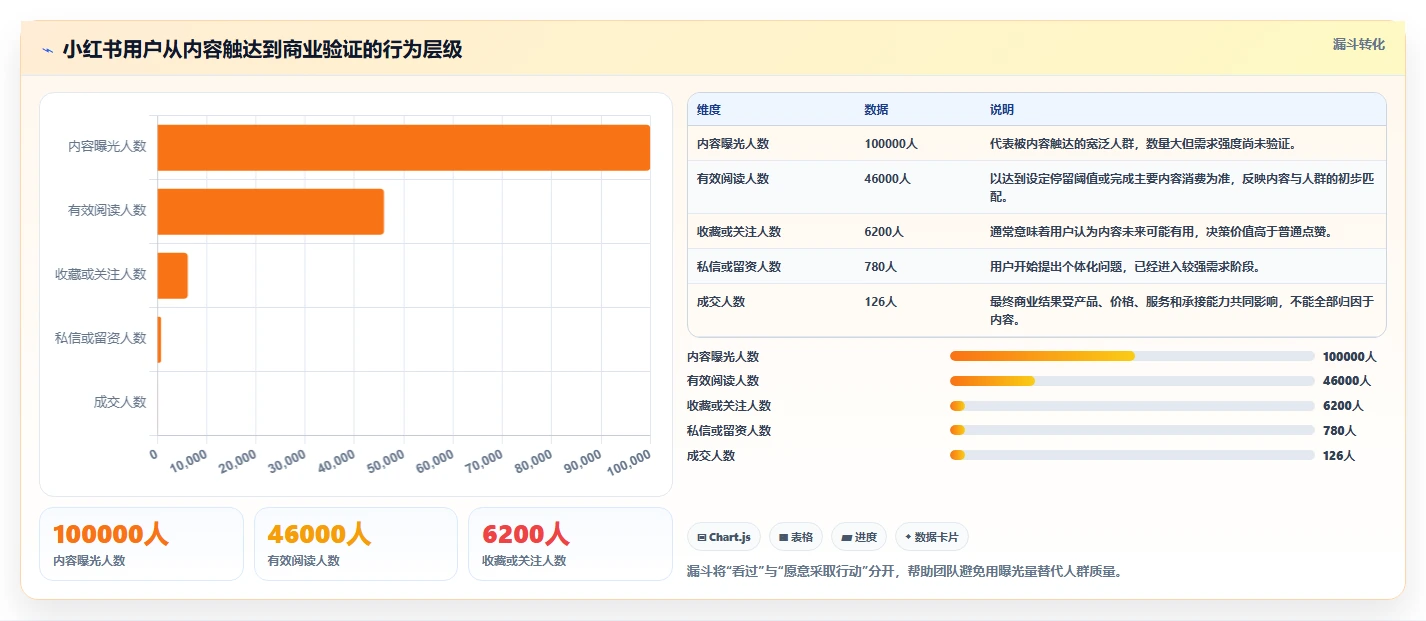Click the 46000人 data card

coord(356,544)
